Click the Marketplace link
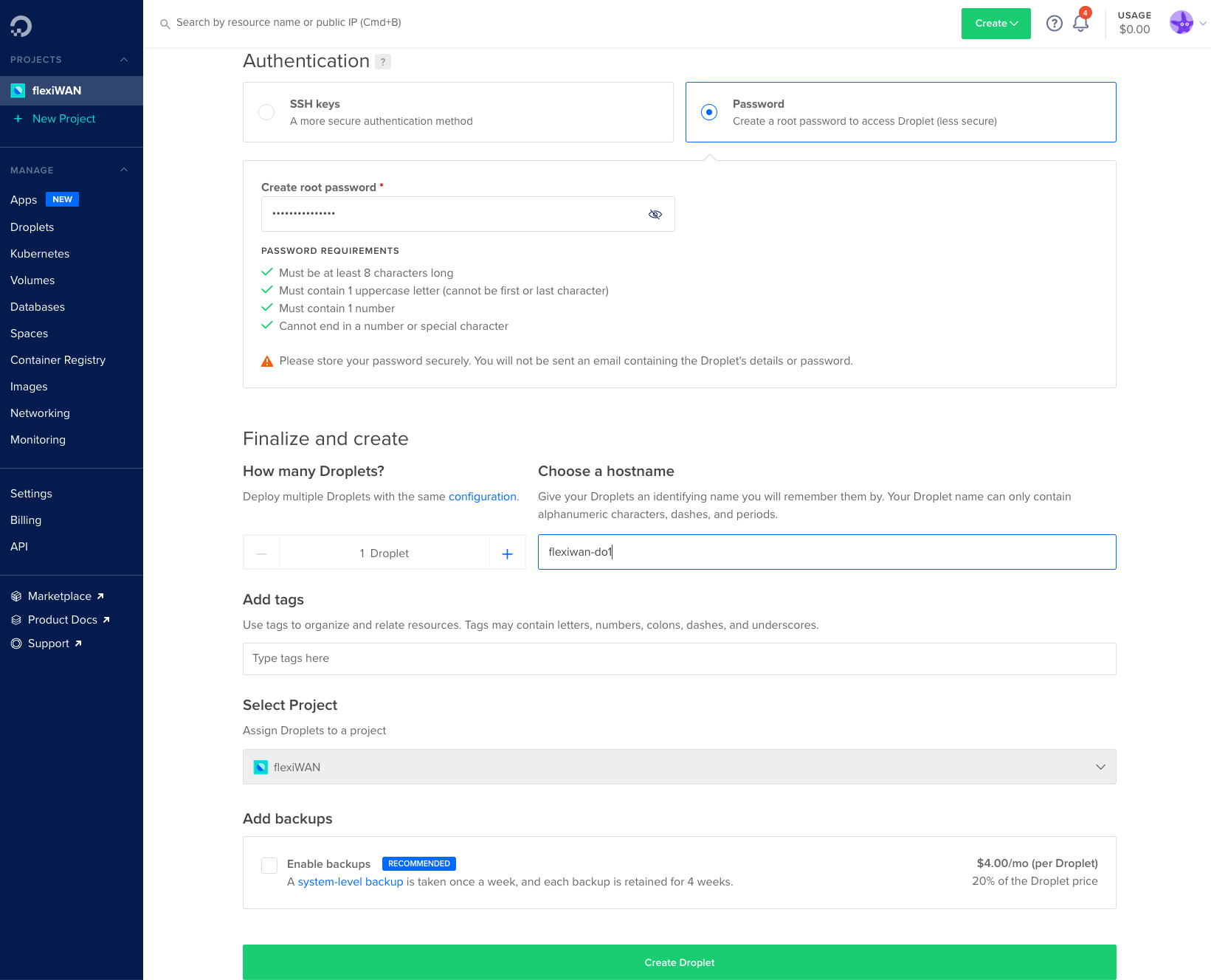1211x980 pixels. pyautogui.click(x=60, y=596)
